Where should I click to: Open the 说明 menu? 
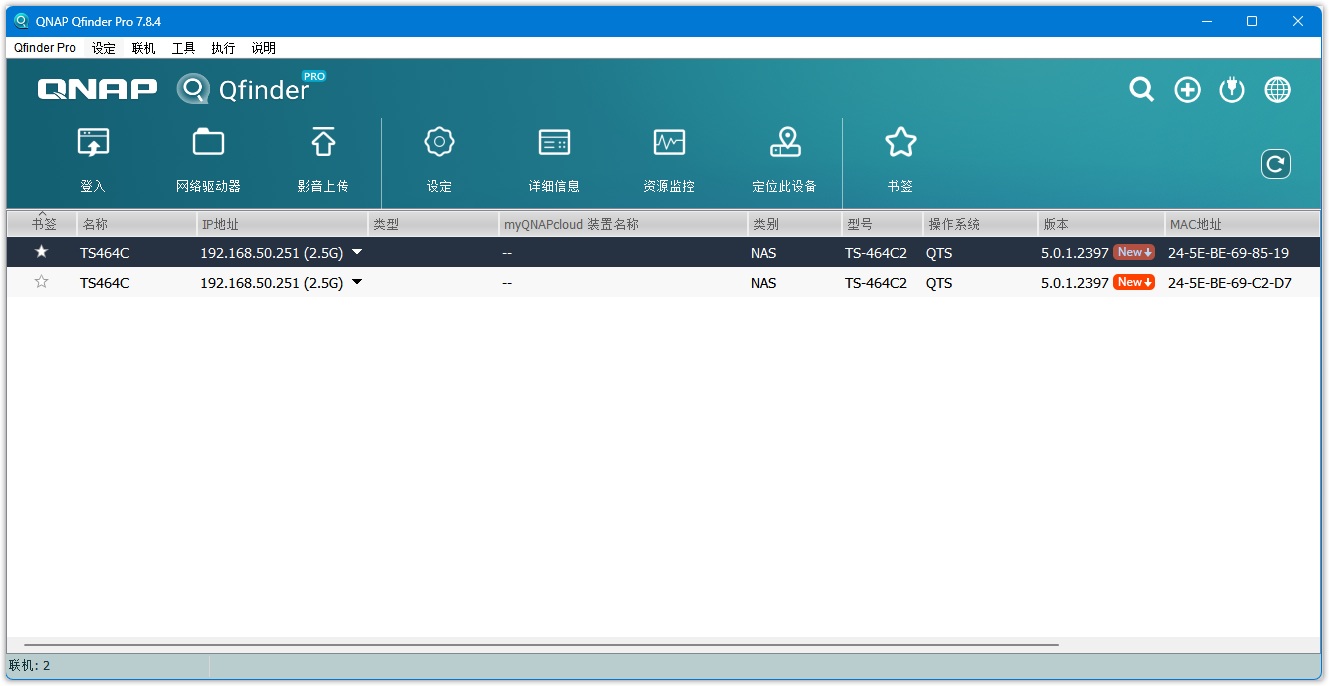(263, 48)
